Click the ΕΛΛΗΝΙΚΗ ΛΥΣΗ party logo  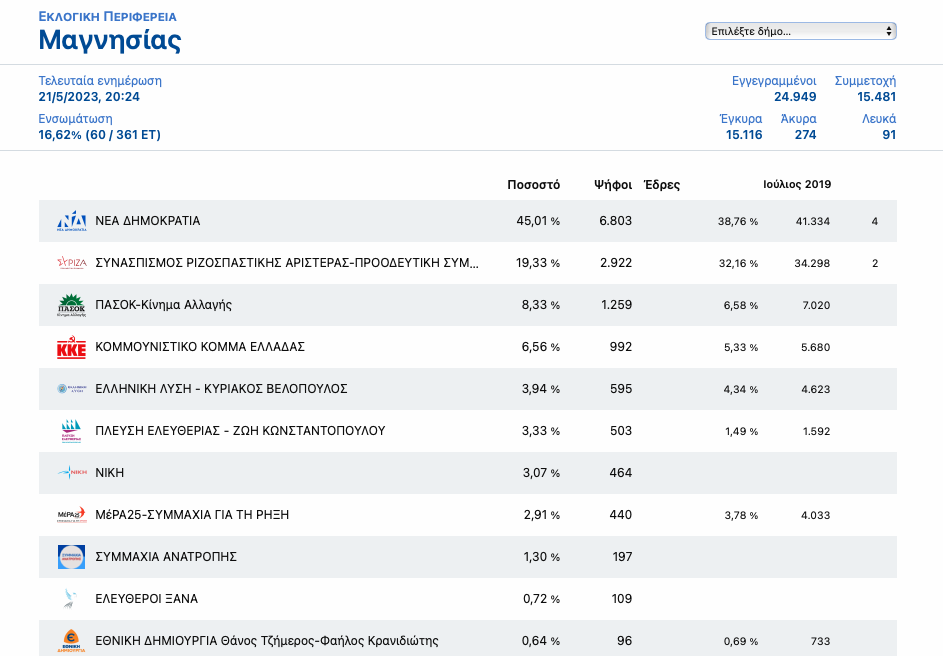tap(72, 389)
